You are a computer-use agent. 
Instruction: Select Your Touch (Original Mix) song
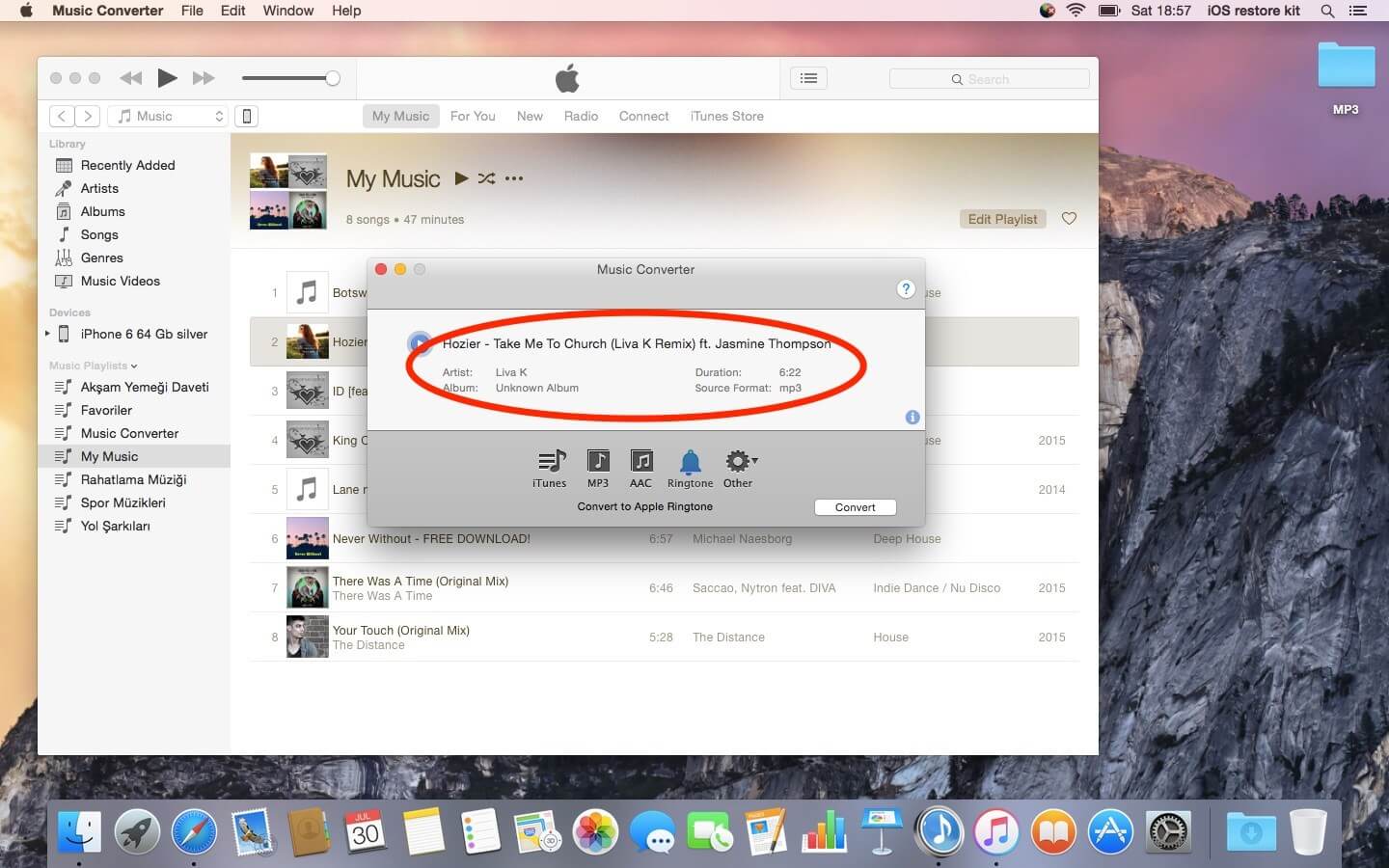click(x=664, y=637)
